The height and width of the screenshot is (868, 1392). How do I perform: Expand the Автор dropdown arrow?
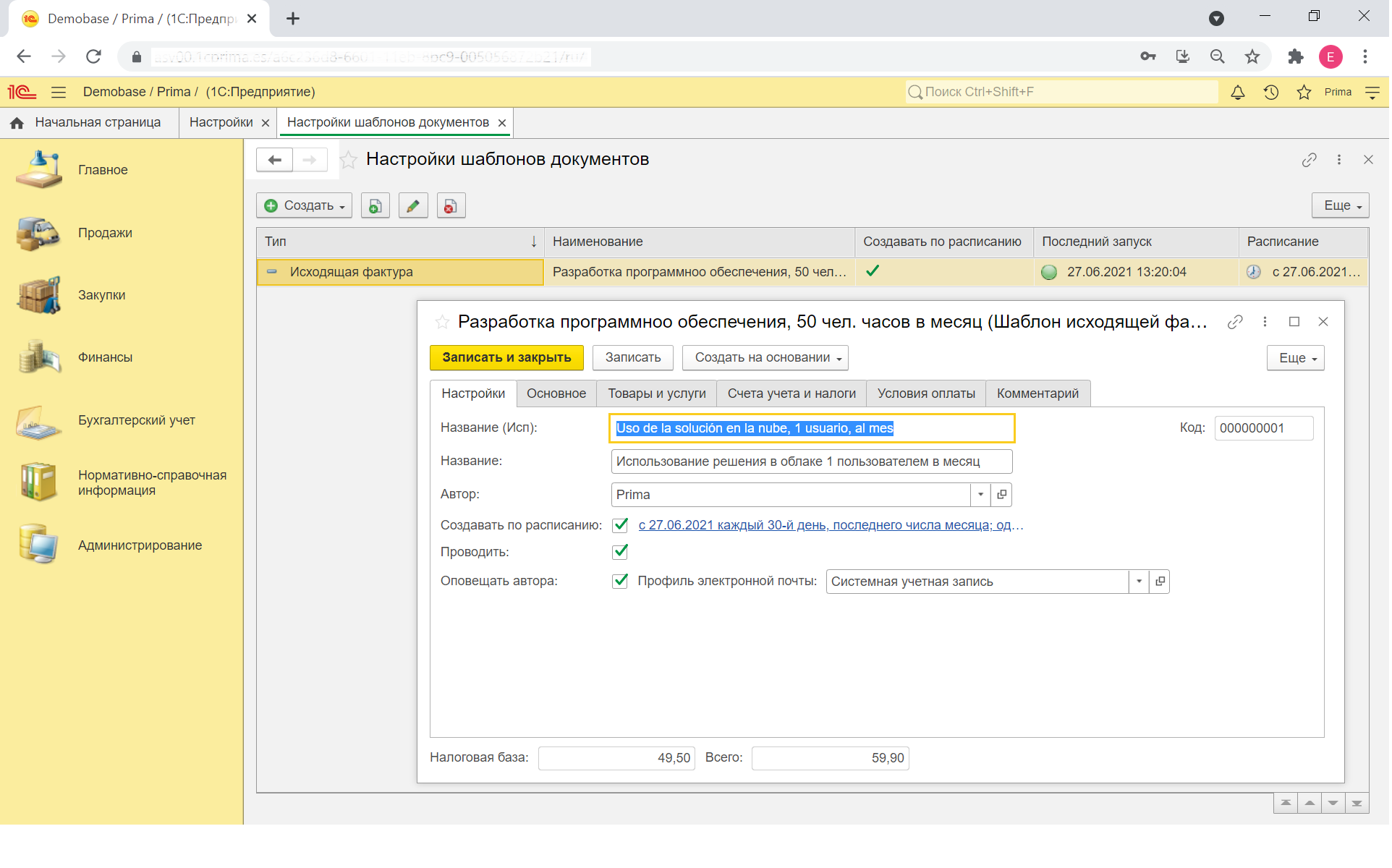(983, 495)
